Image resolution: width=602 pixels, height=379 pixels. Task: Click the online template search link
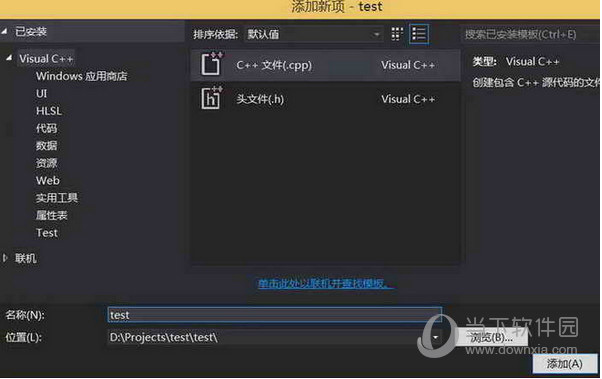pos(326,284)
